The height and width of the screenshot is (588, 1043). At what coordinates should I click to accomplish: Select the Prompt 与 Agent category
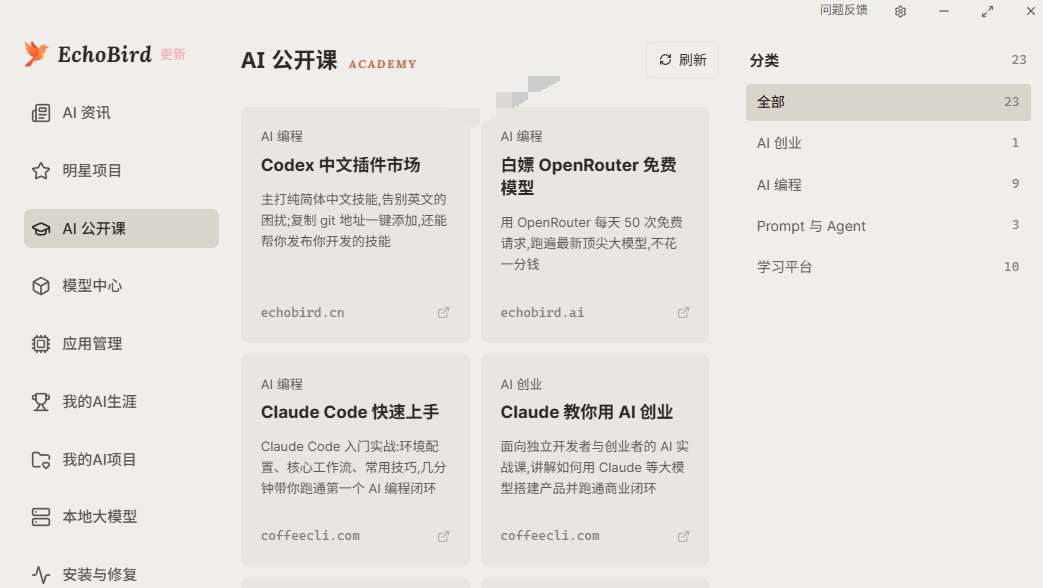[888, 225]
